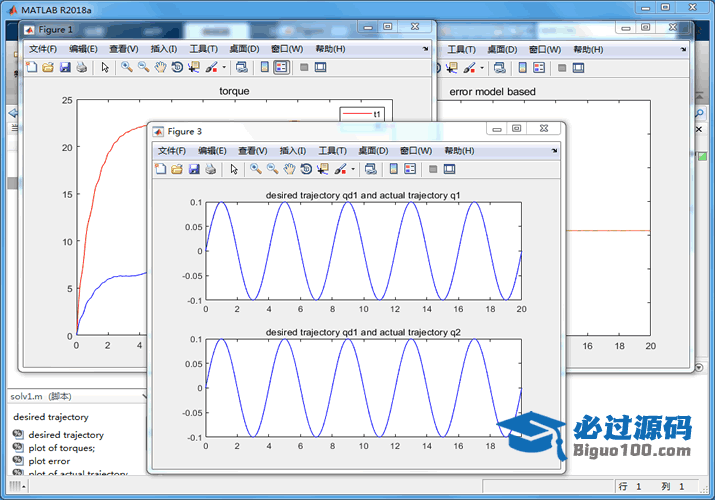This screenshot has width=715, height=500.
Task: Select Edit Plot arrow in Figure 1 toolbar
Action: point(105,67)
